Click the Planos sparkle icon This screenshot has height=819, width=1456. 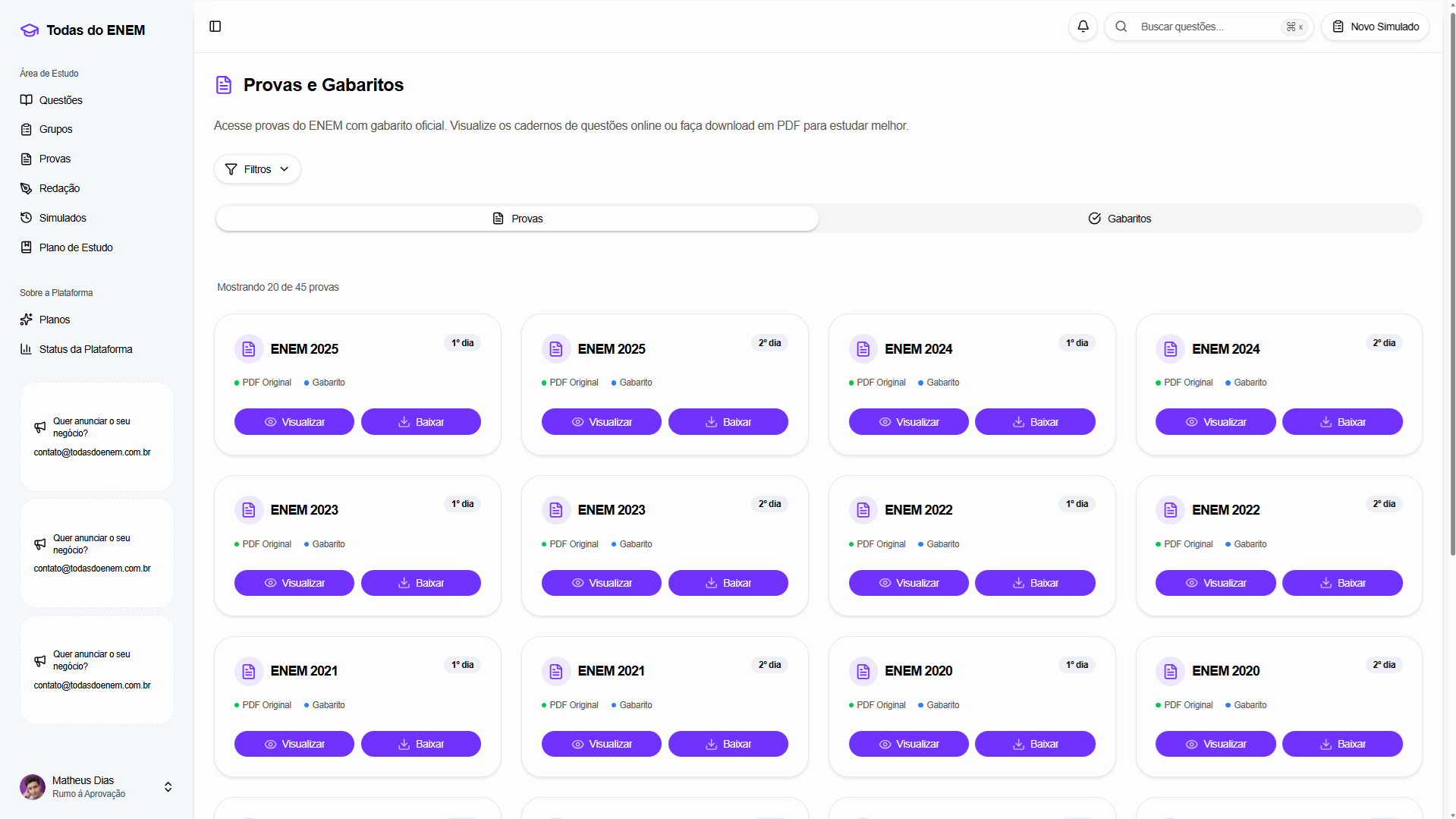tap(27, 320)
